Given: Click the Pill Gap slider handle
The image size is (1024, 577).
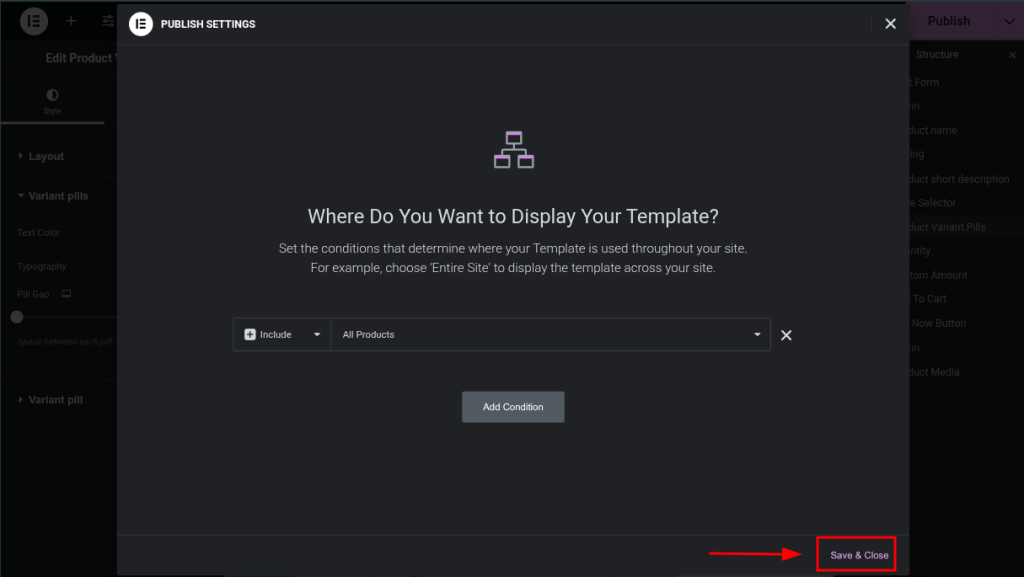Looking at the screenshot, I should tap(16, 317).
